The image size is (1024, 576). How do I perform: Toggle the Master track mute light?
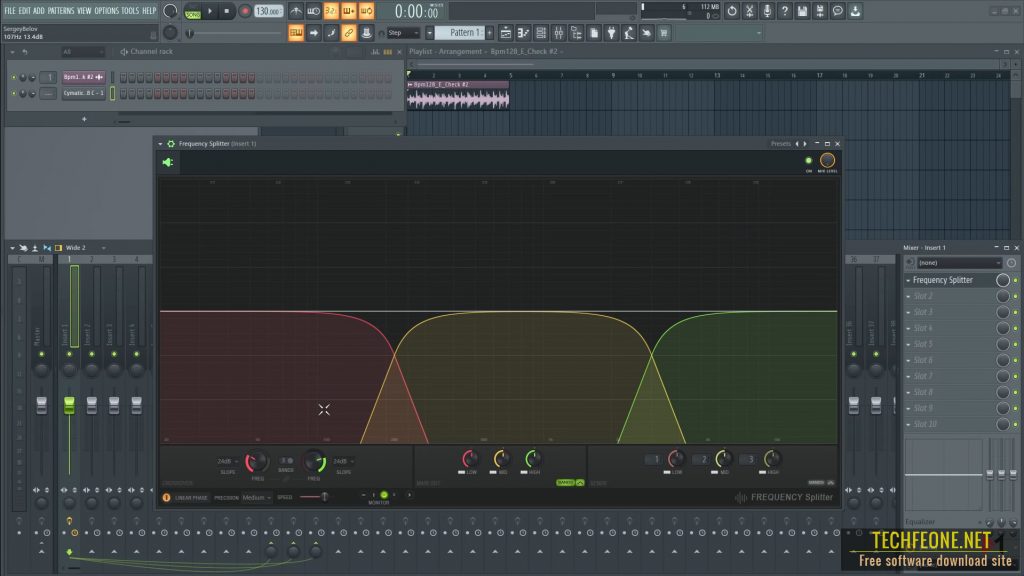(41, 354)
